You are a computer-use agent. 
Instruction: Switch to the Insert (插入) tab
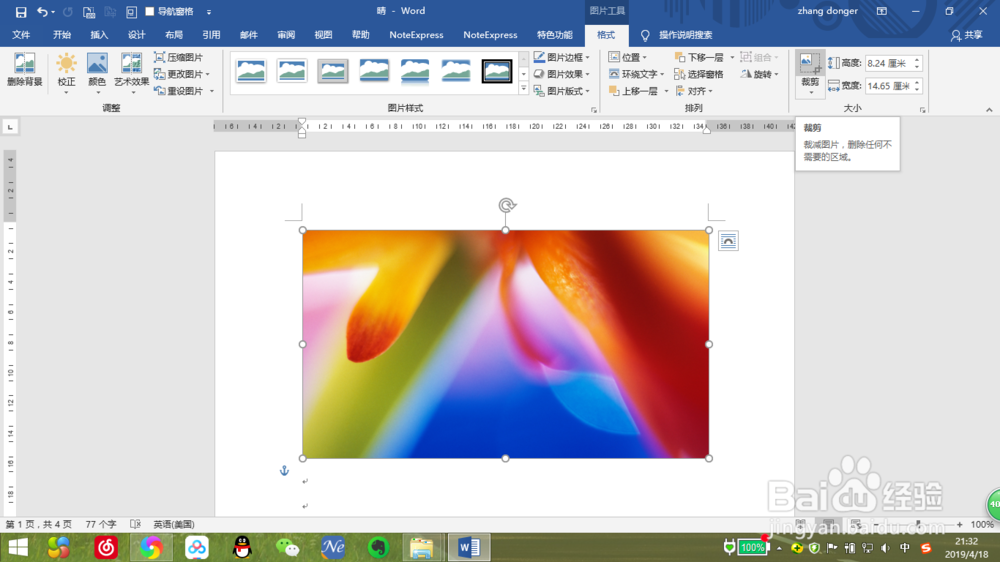tap(99, 35)
